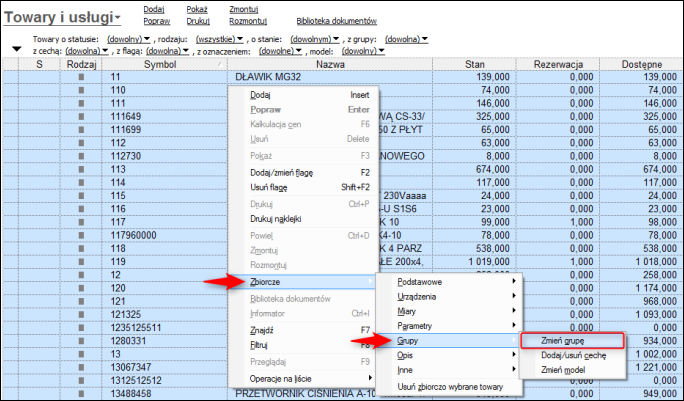Click the Rezerwacja column header
The width and height of the screenshot is (684, 401).
tap(558, 65)
